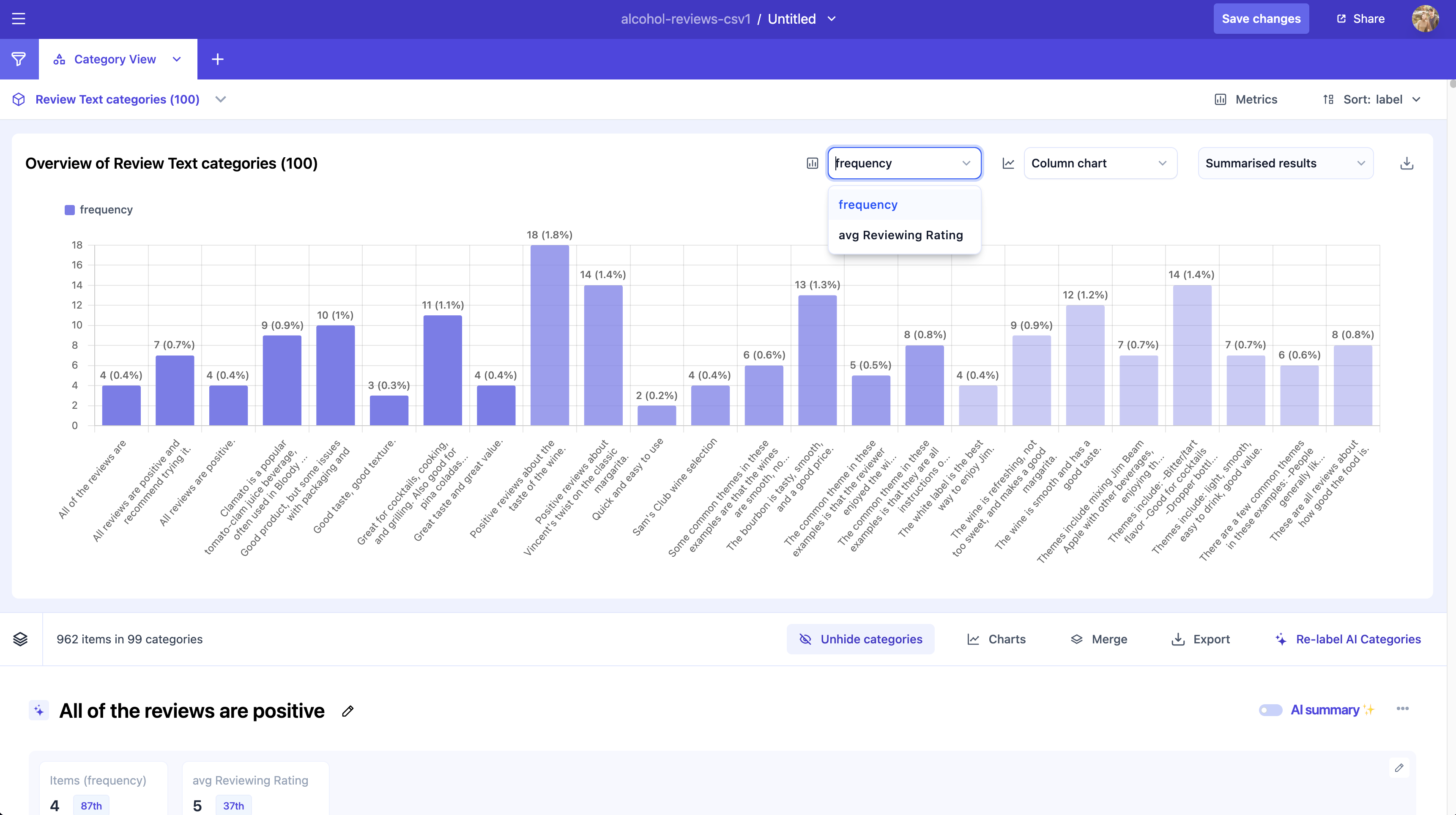Unhide categories

point(860,639)
